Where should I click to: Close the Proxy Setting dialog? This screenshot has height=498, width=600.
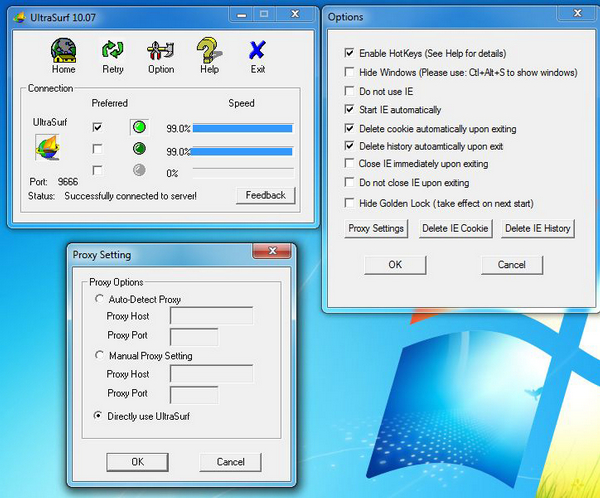[272, 251]
